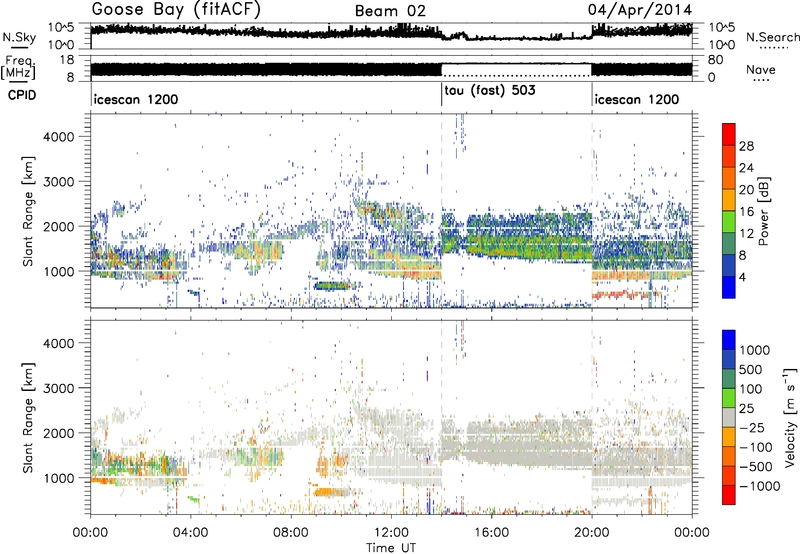Select "Slant Range [km]" label of the velocity panel
The height and width of the screenshot is (554, 800).
(x=28, y=418)
